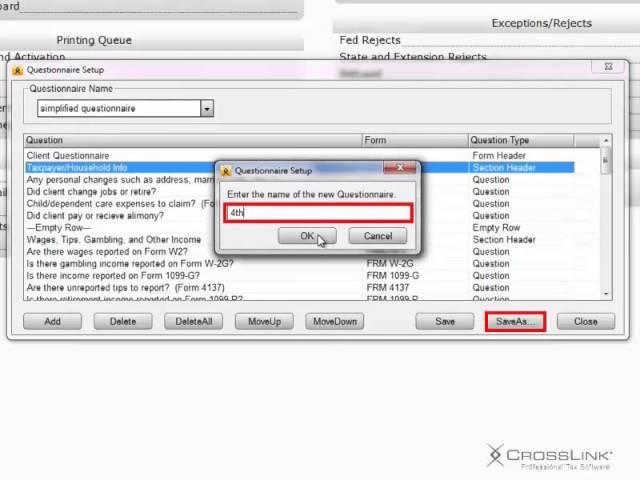The image size is (640, 480).
Task: Click the MoveDown button
Action: click(335, 322)
